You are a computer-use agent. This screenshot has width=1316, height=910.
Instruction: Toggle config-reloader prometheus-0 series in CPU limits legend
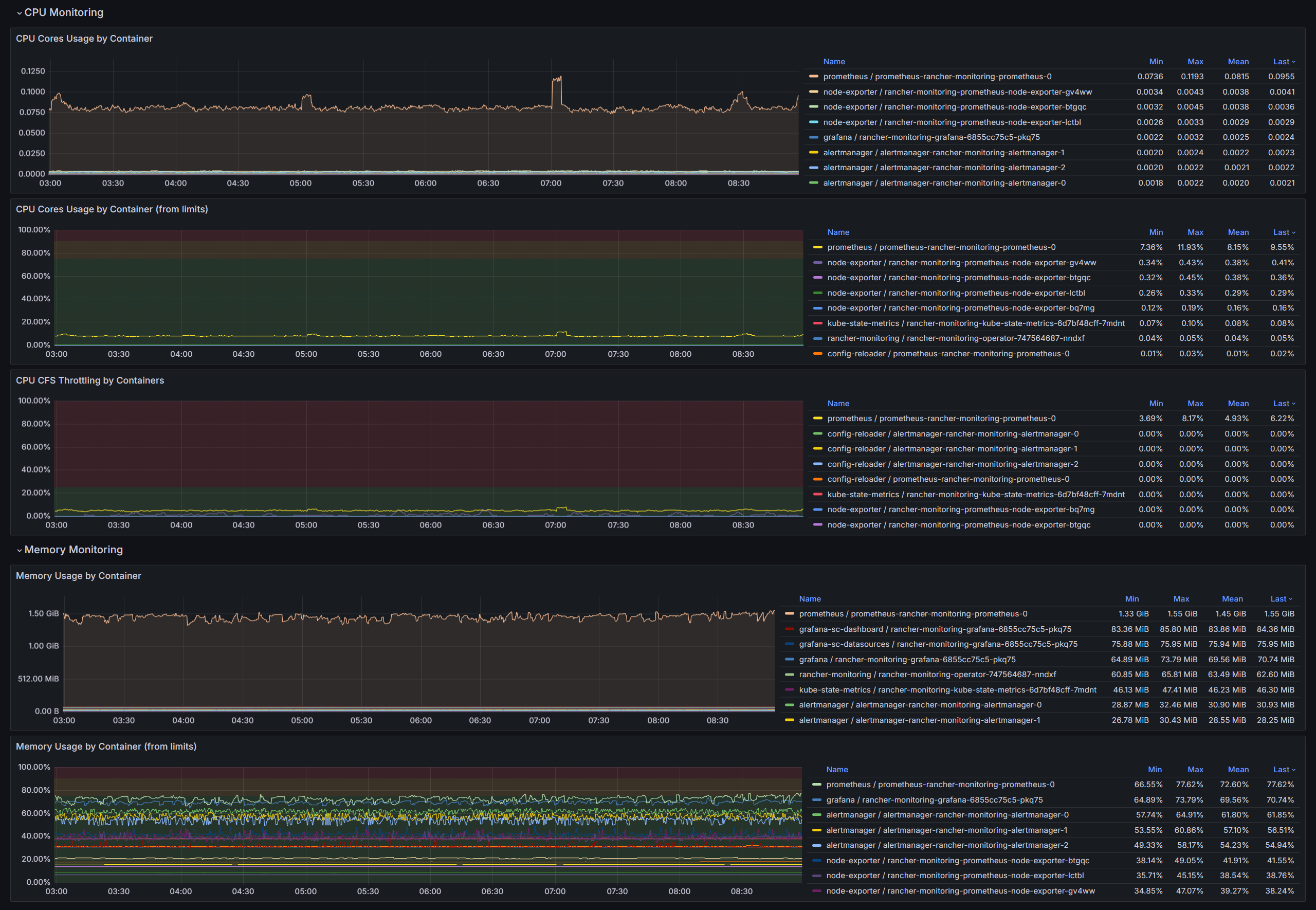coord(948,354)
